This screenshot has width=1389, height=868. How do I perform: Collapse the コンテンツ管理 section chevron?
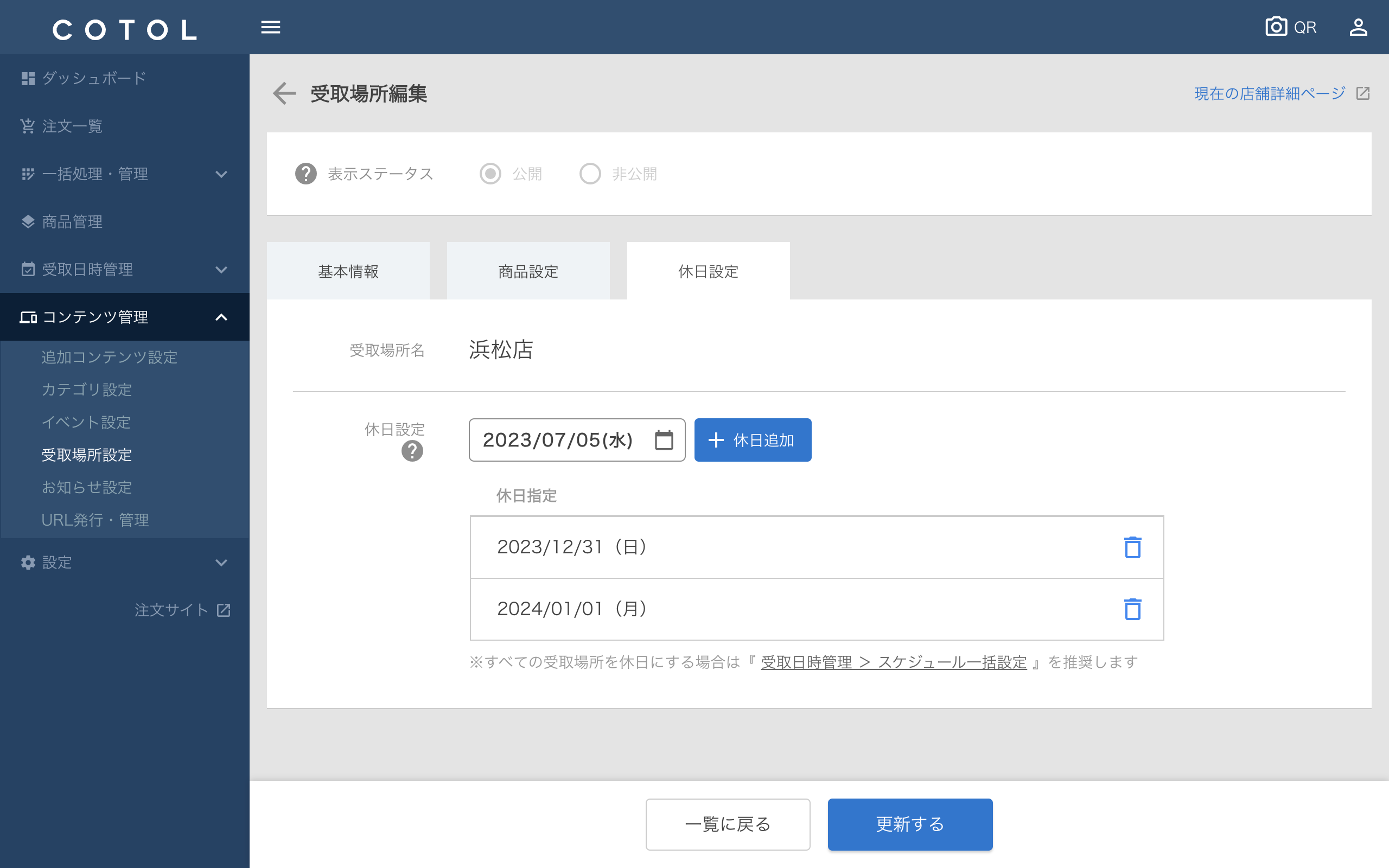coord(222,317)
